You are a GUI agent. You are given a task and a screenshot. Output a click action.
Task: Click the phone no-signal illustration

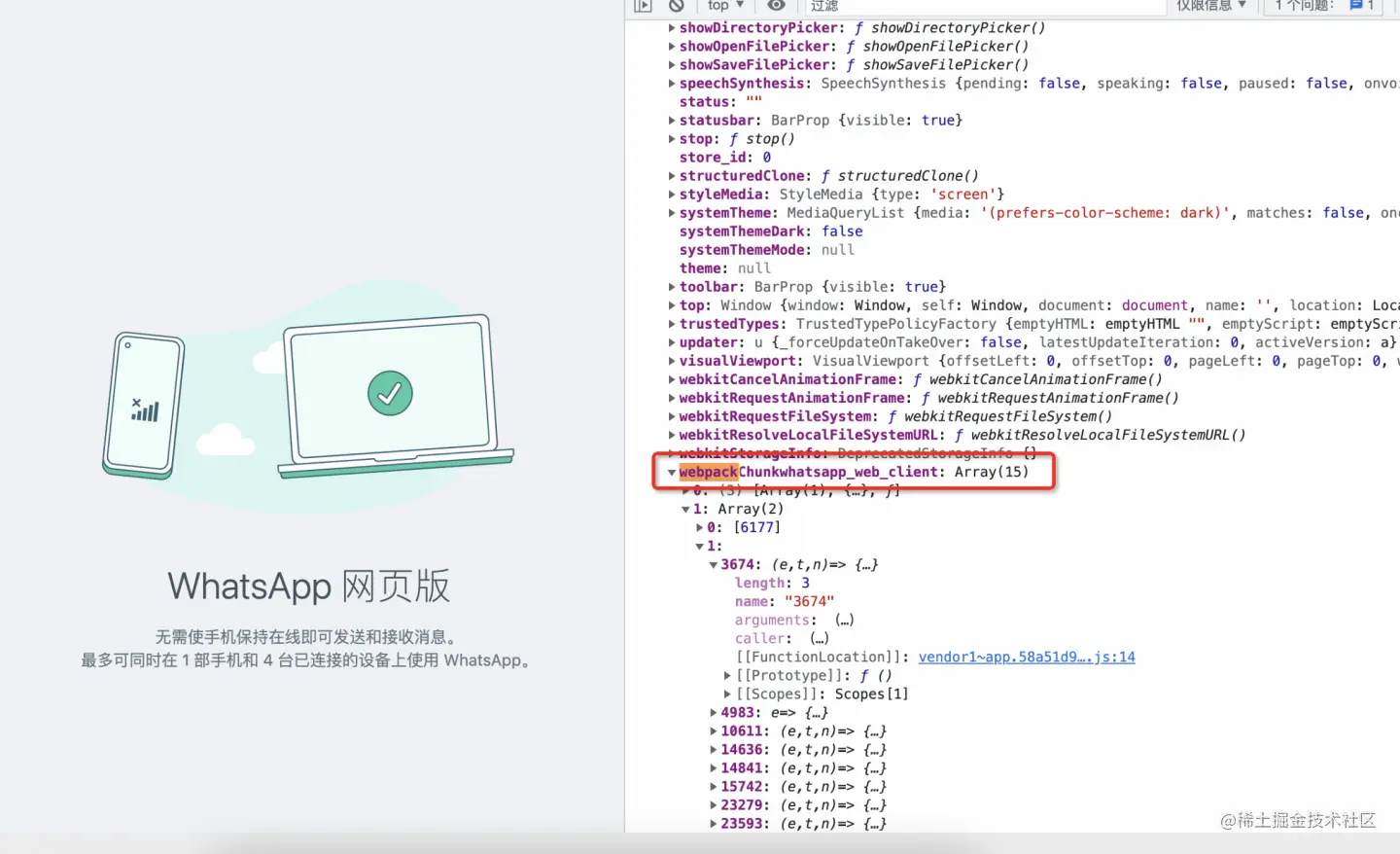click(144, 407)
